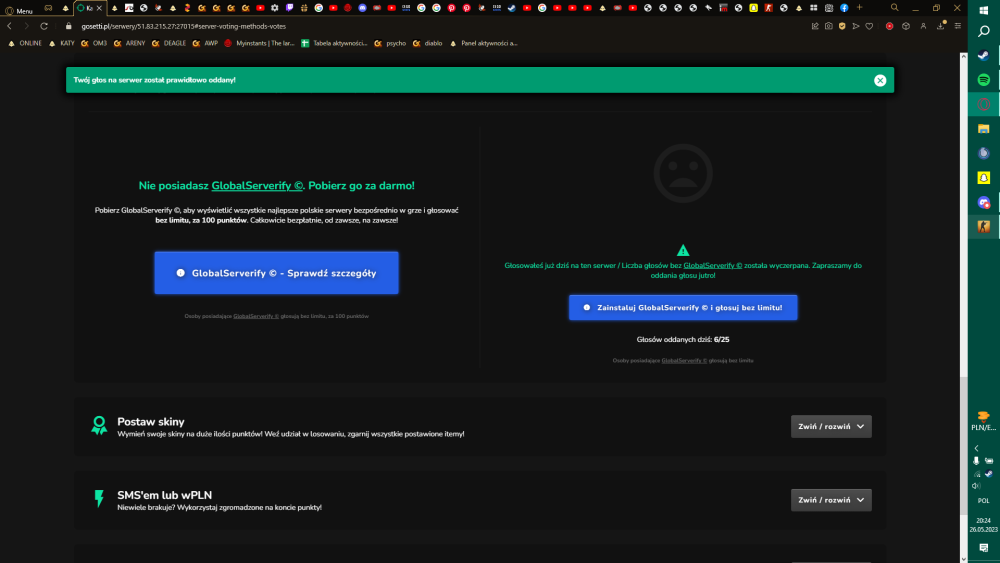Reload the gosetti.pl page
This screenshot has height=563, width=1000.
click(x=44, y=26)
